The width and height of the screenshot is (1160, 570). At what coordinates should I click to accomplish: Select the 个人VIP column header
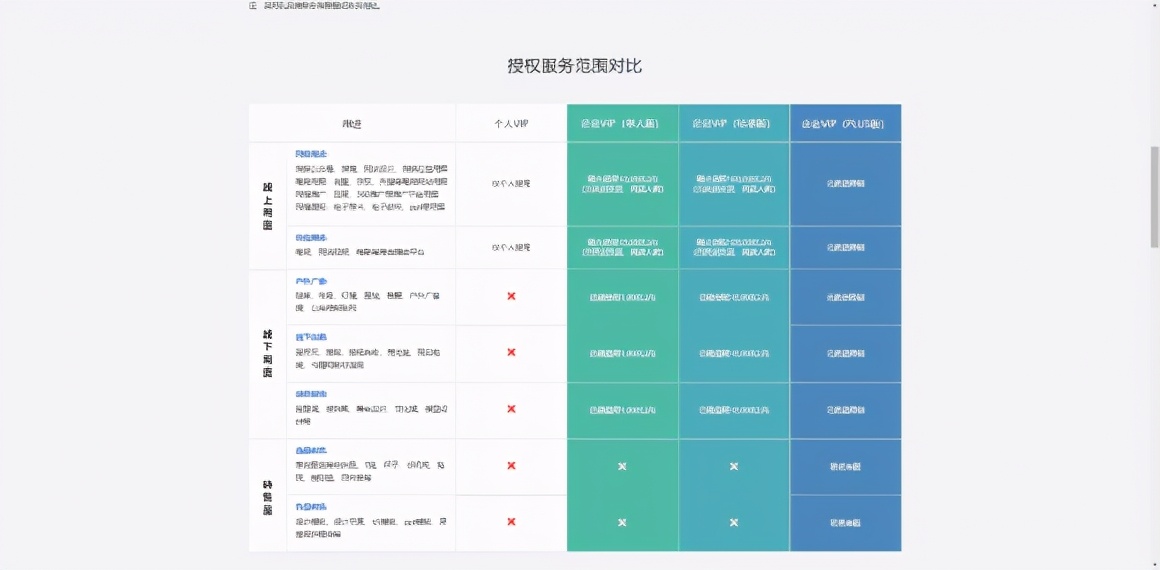[511, 124]
